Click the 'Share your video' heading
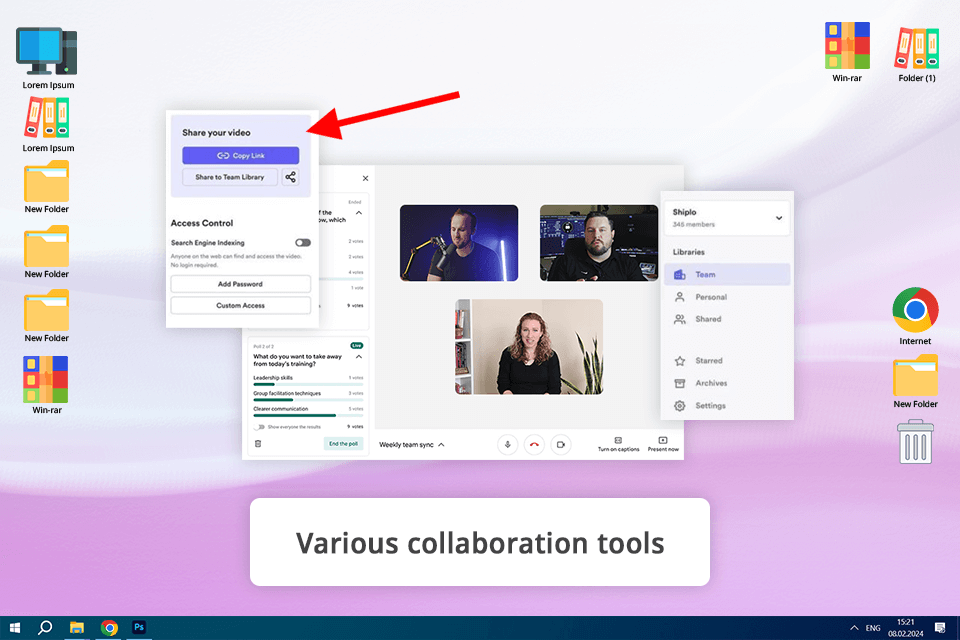The width and height of the screenshot is (960, 640). click(x=216, y=132)
